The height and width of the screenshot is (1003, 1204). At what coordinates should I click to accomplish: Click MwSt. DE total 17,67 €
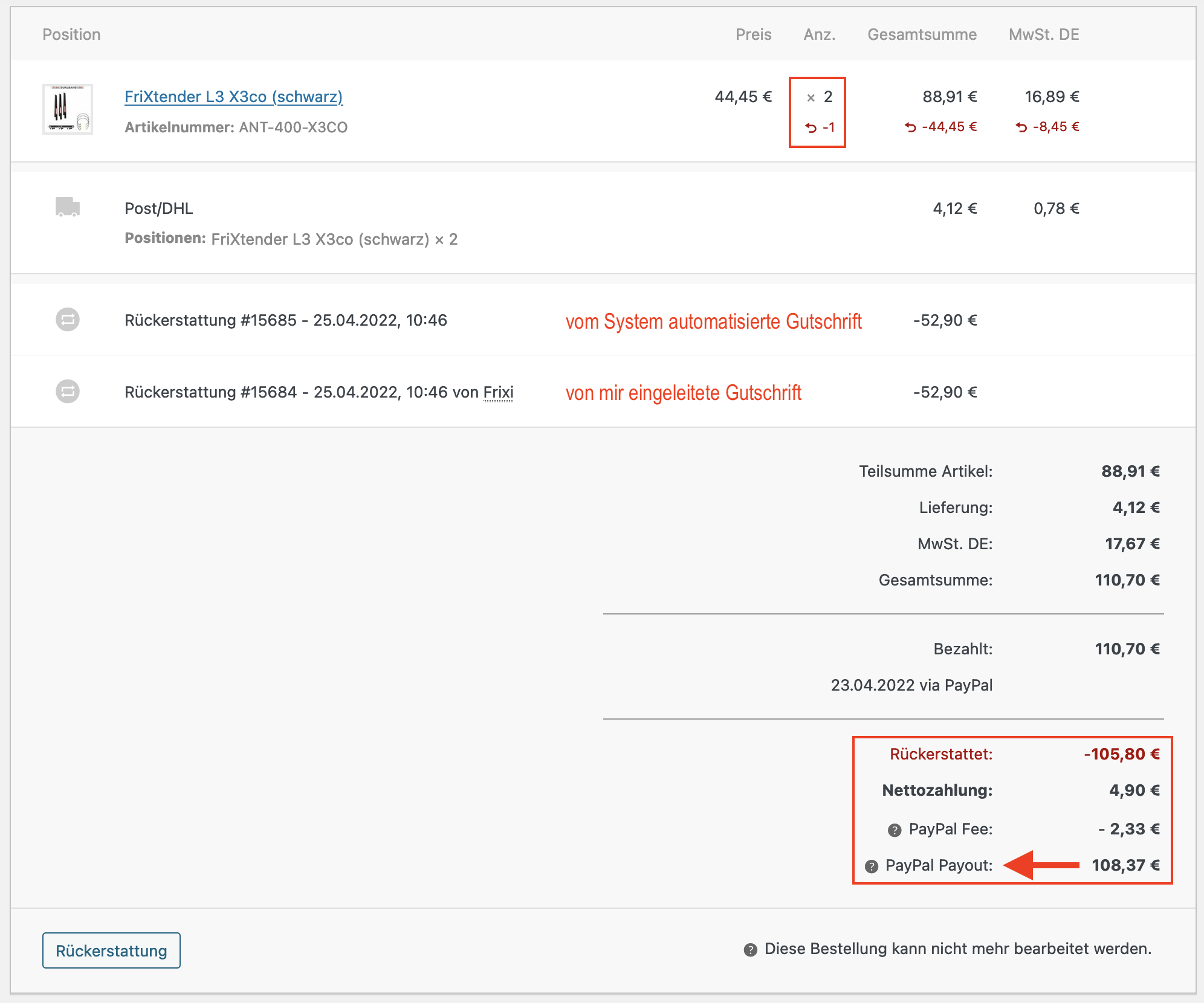[x=1132, y=544]
